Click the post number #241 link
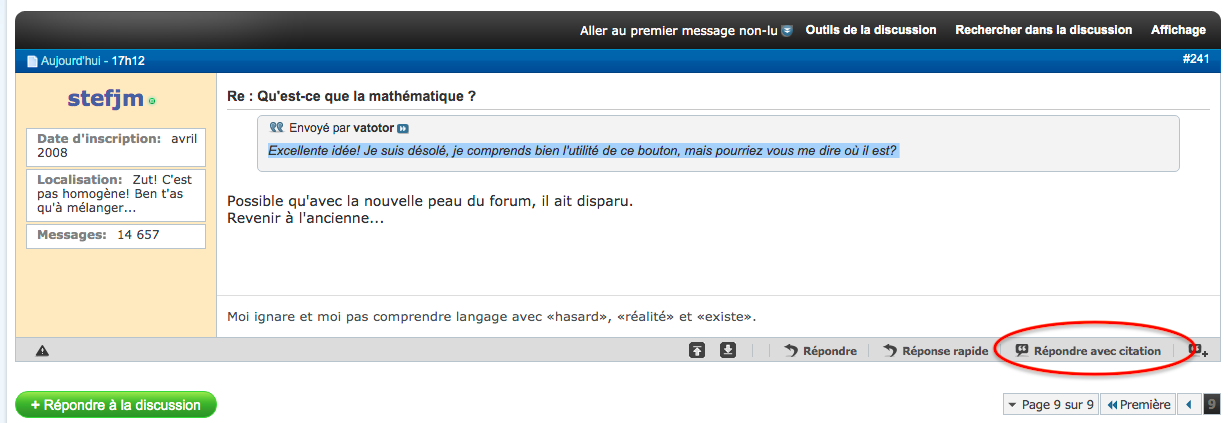The height and width of the screenshot is (423, 1228). click(1195, 60)
